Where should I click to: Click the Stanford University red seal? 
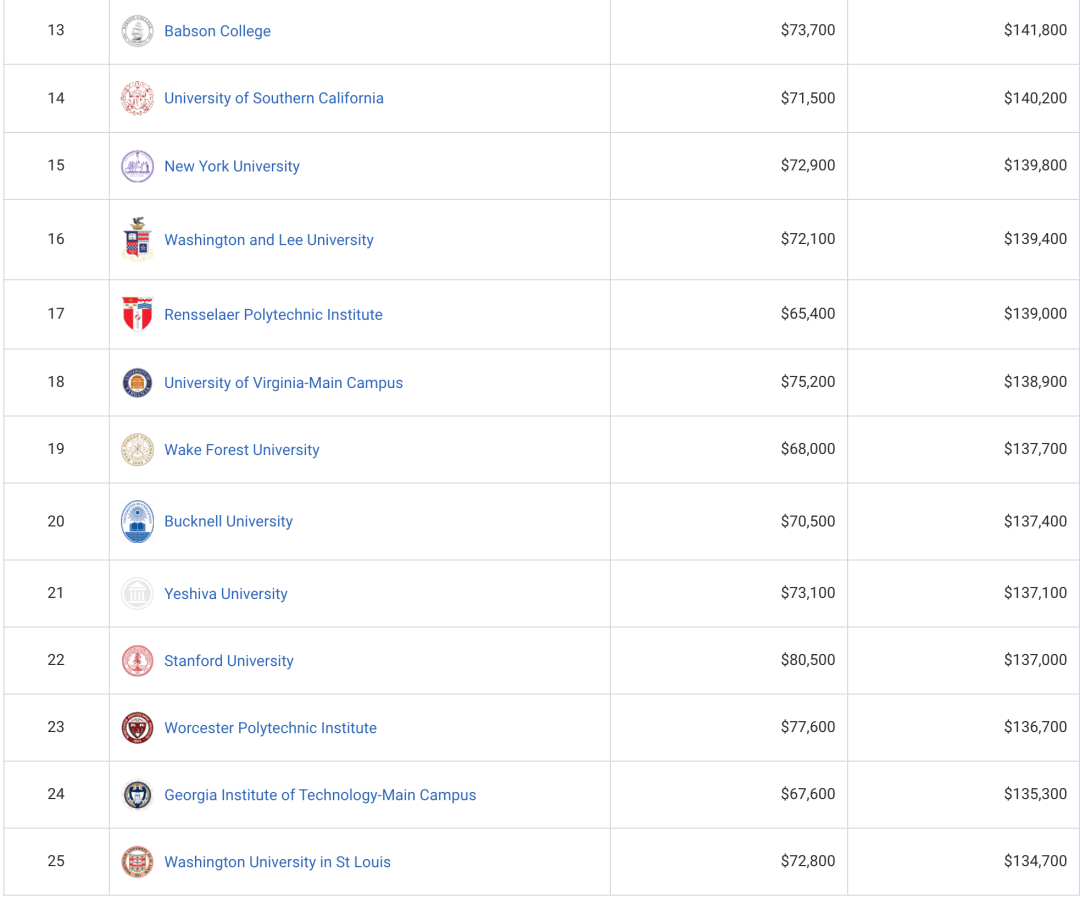137,660
